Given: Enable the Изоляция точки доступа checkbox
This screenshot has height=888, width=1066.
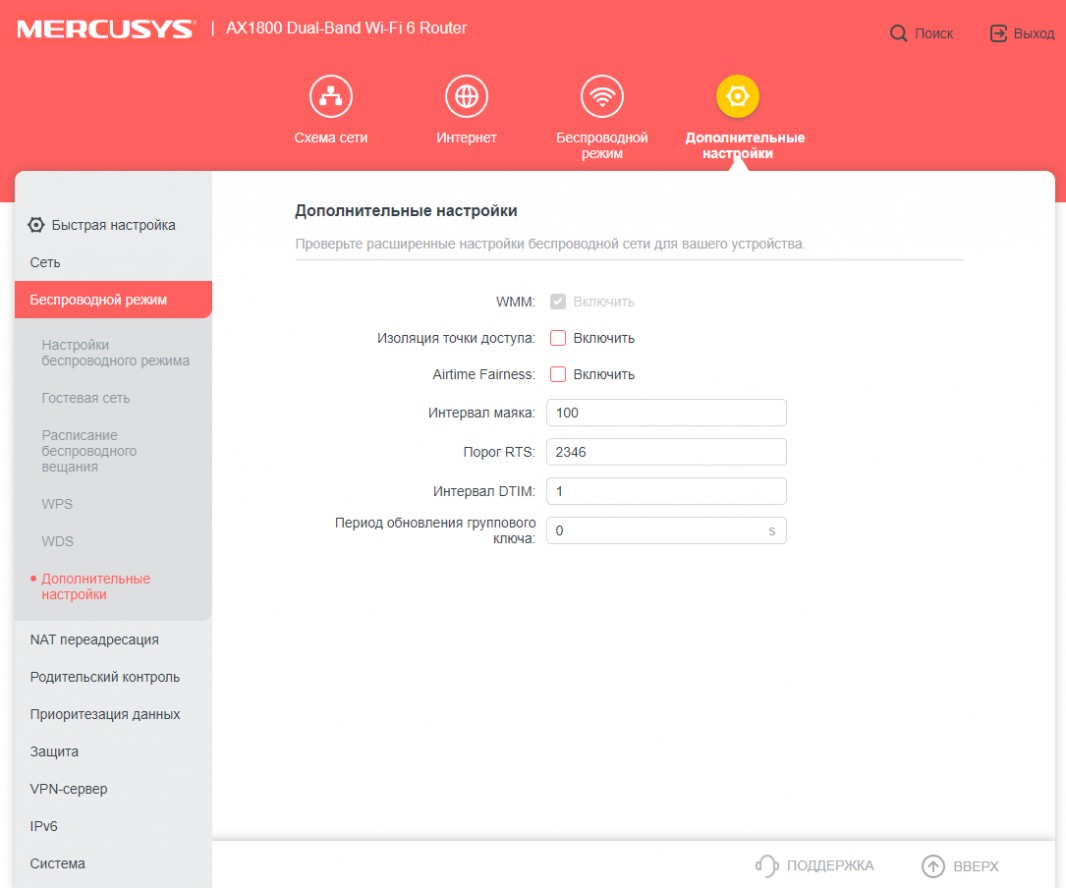Looking at the screenshot, I should 558,338.
